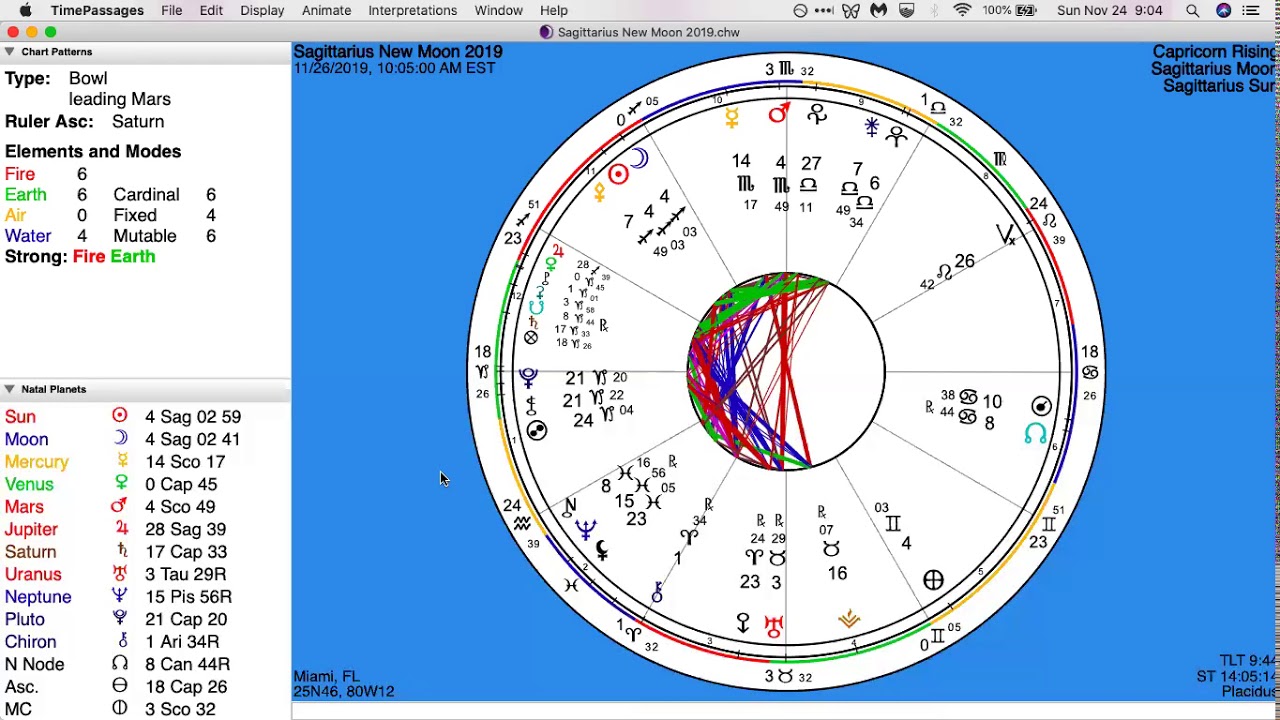Click the Mutable mode label

(145, 236)
